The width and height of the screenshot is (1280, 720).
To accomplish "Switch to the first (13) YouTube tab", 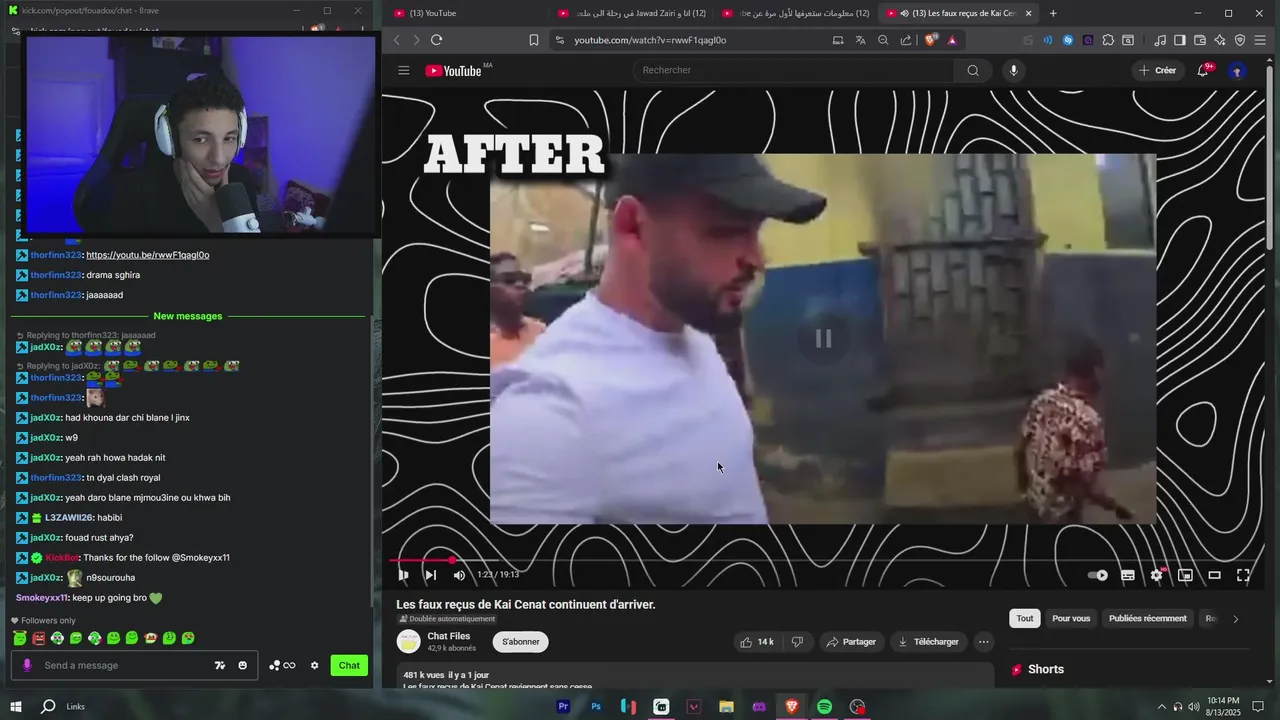I will [466, 13].
